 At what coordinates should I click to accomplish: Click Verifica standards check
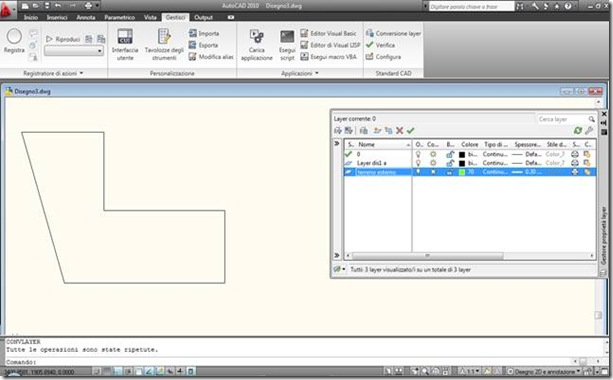coord(380,45)
